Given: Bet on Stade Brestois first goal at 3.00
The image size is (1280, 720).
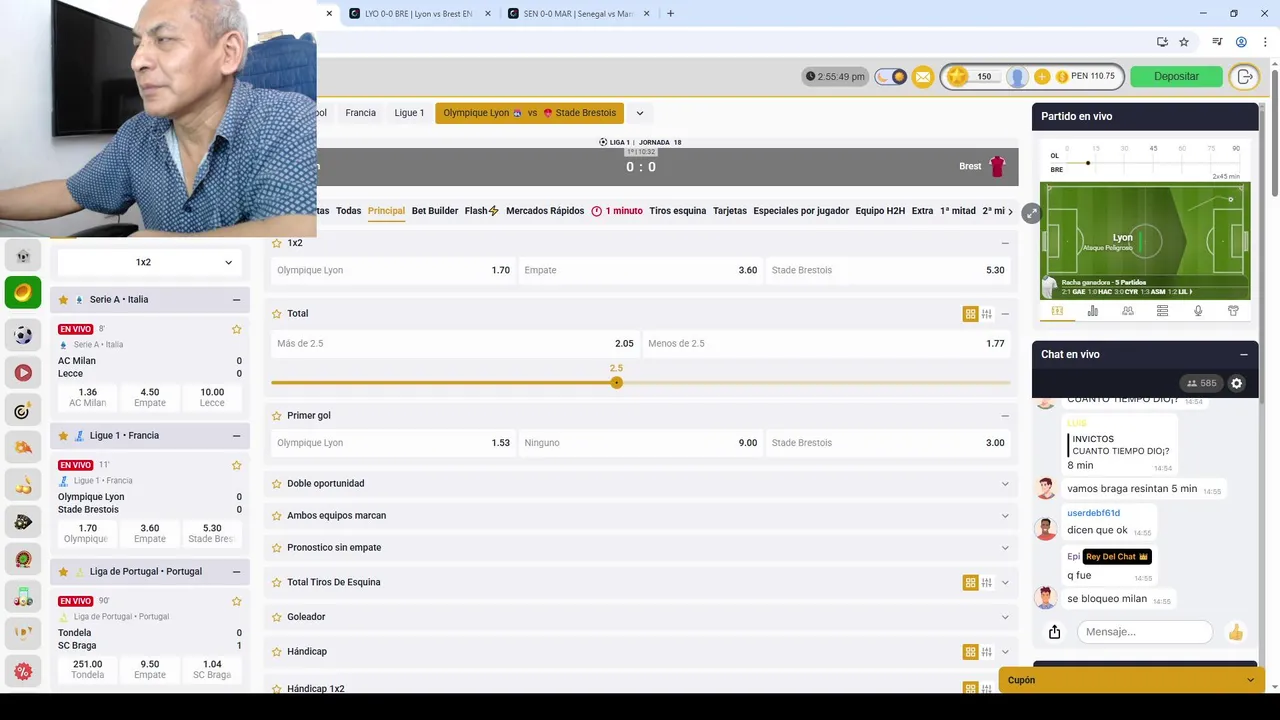Looking at the screenshot, I should point(888,443).
